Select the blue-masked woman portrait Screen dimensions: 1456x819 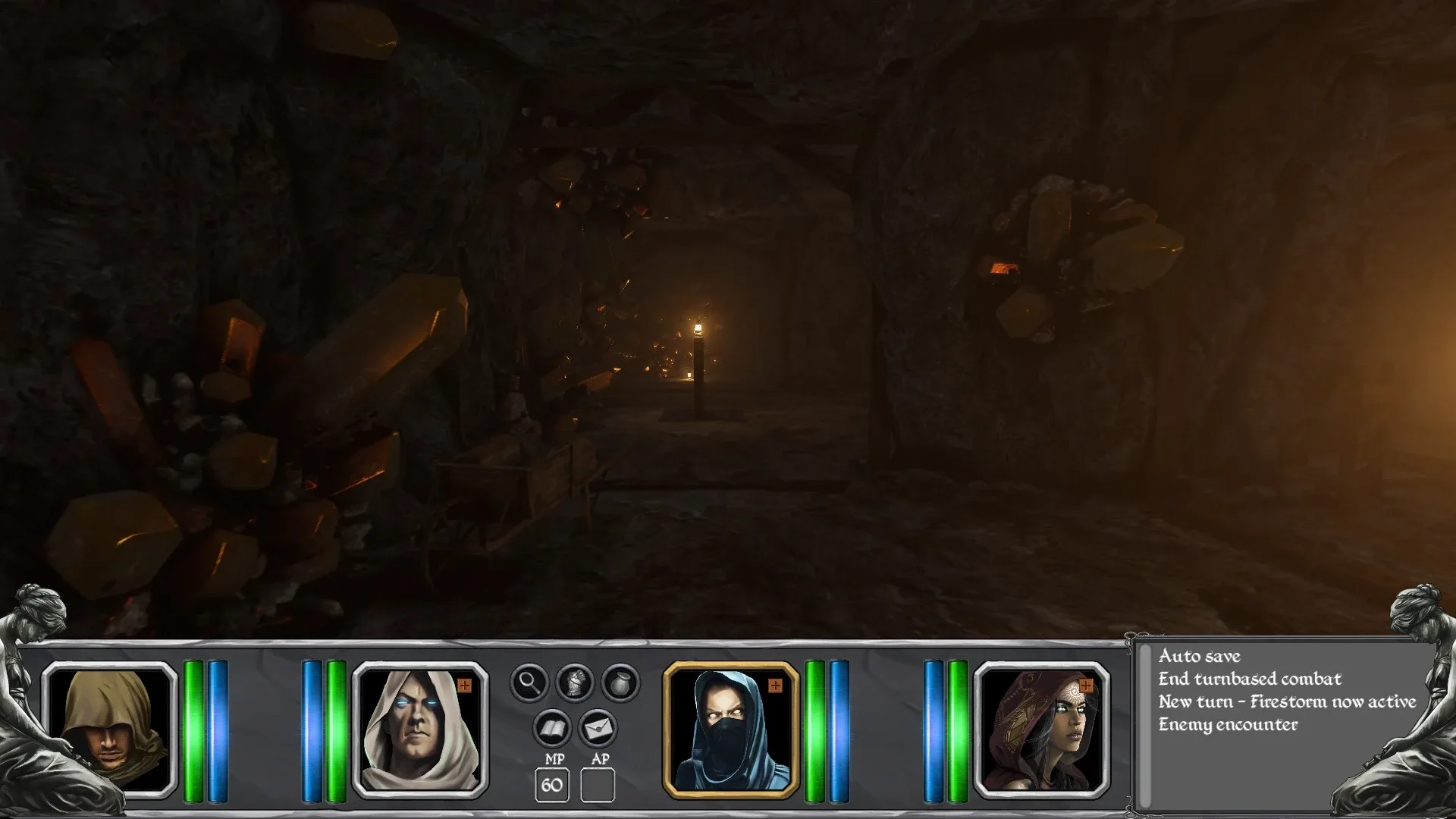click(x=730, y=730)
